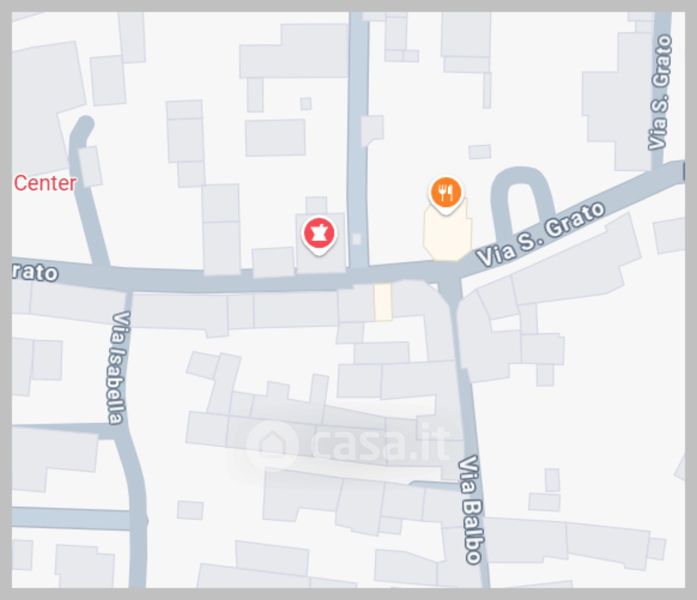This screenshot has width=697, height=600.
Task: Click the U-shaped cul-de-sac road
Action: tap(522, 199)
